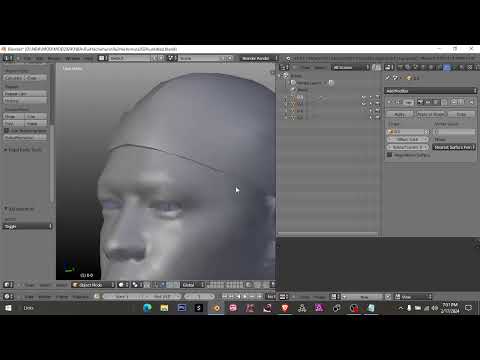Toggle Keep Above Surface checkbox
Image resolution: width=480 pixels, height=360 pixels.
[389, 155]
